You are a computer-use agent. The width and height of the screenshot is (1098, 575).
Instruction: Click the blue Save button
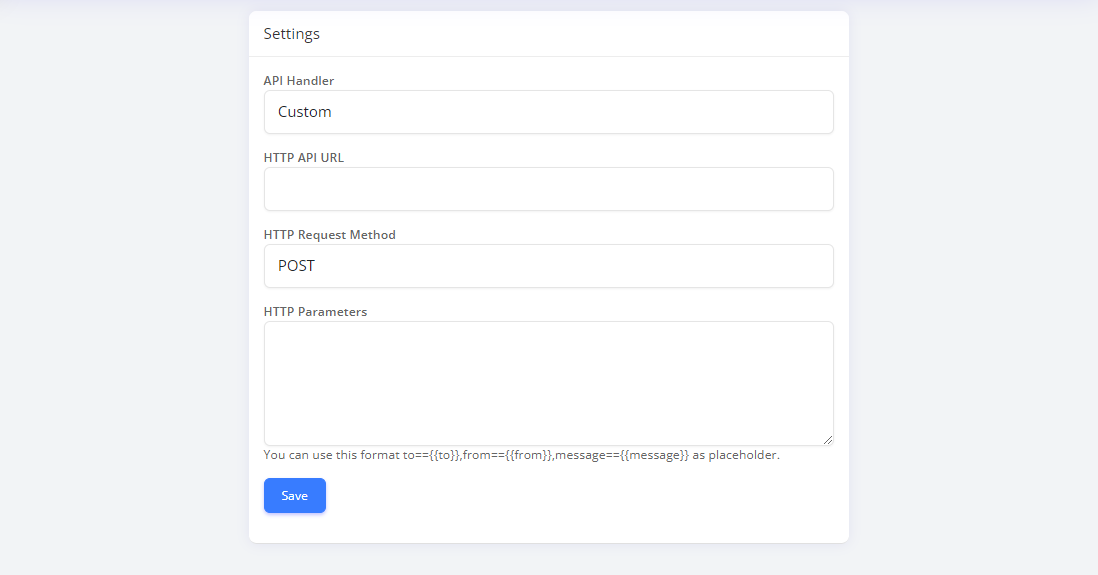tap(295, 496)
